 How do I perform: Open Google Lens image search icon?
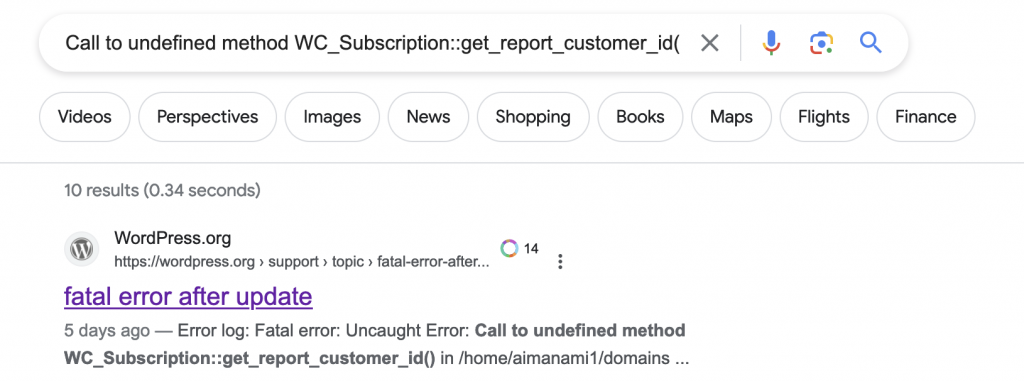pos(821,43)
